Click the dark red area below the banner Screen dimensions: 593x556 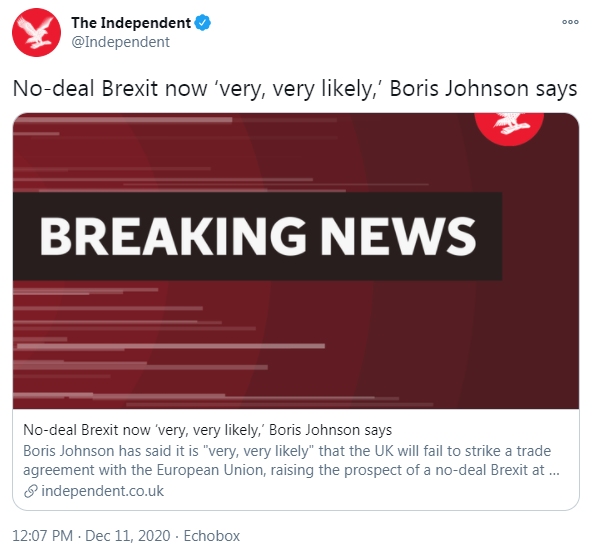click(296, 344)
